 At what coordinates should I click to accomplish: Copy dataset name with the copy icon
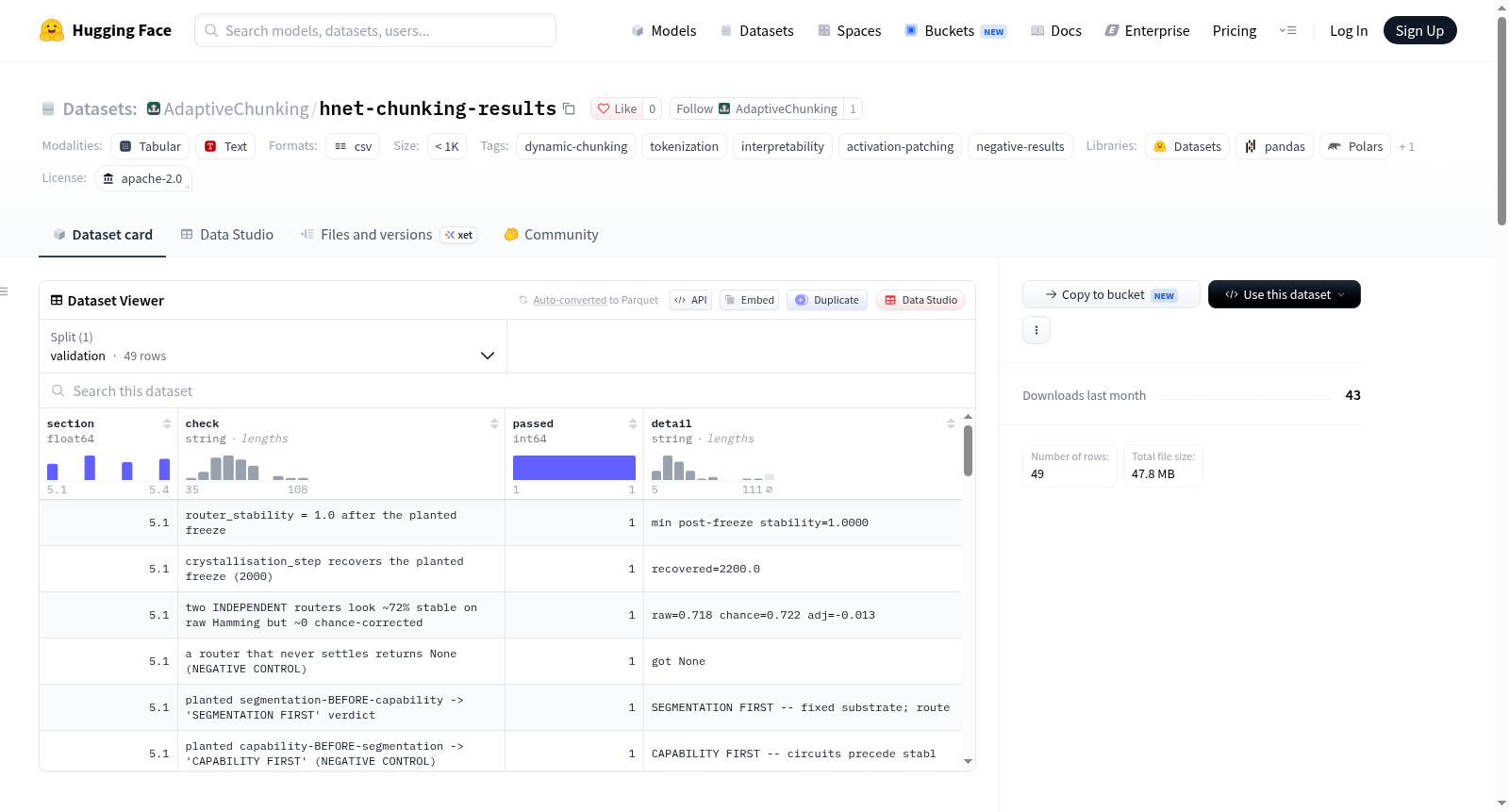coord(569,108)
